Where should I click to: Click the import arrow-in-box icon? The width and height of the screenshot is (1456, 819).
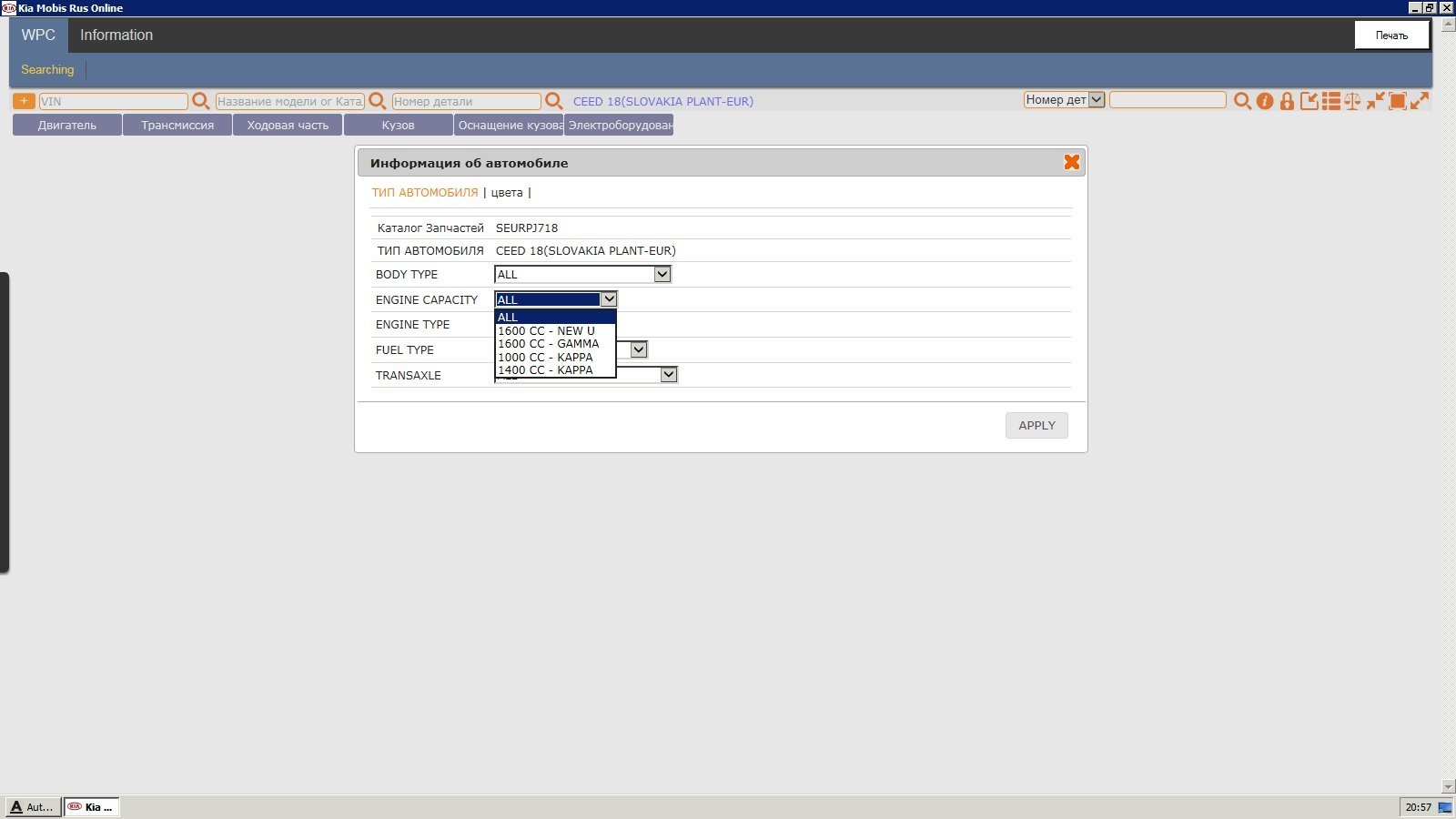point(1309,101)
